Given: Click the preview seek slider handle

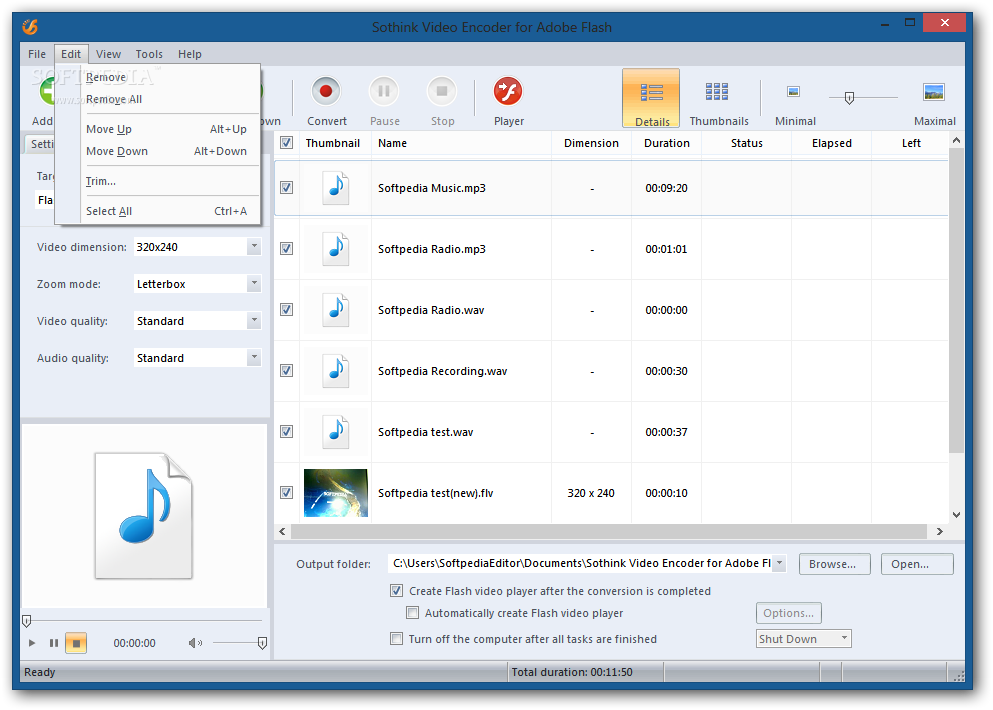Looking at the screenshot, I should pyautogui.click(x=27, y=621).
